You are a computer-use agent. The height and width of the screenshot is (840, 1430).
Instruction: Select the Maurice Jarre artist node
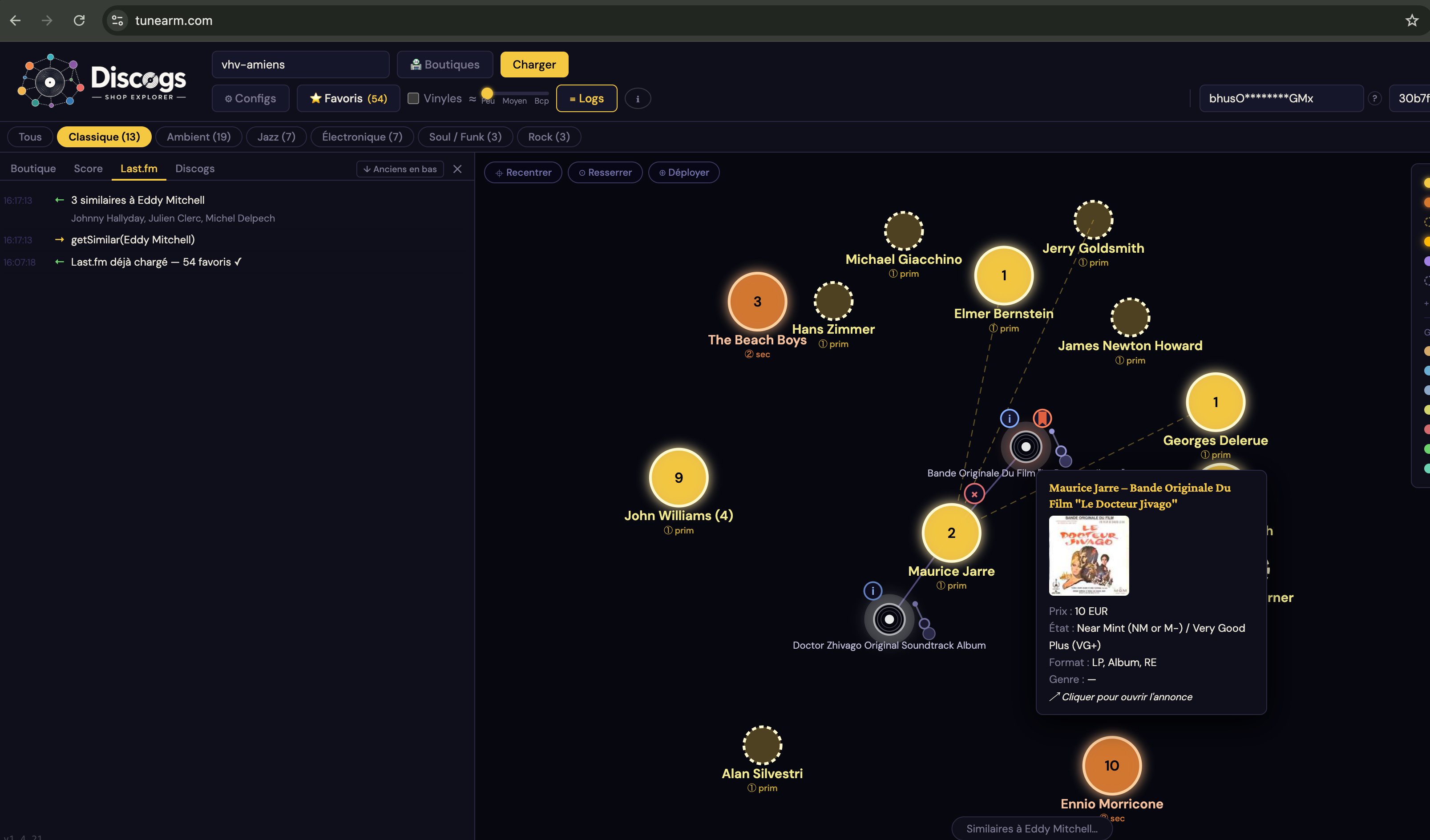951,533
